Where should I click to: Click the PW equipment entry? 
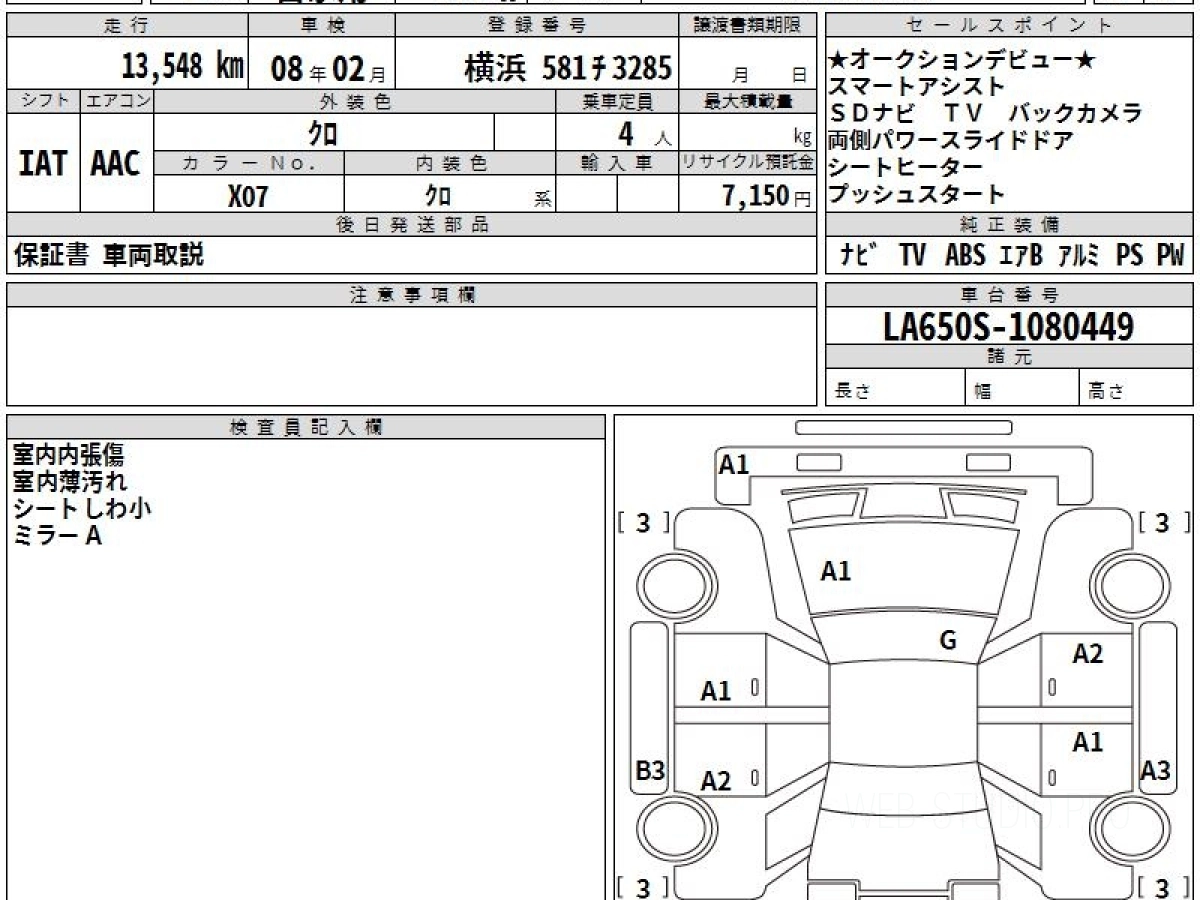pos(1170,255)
